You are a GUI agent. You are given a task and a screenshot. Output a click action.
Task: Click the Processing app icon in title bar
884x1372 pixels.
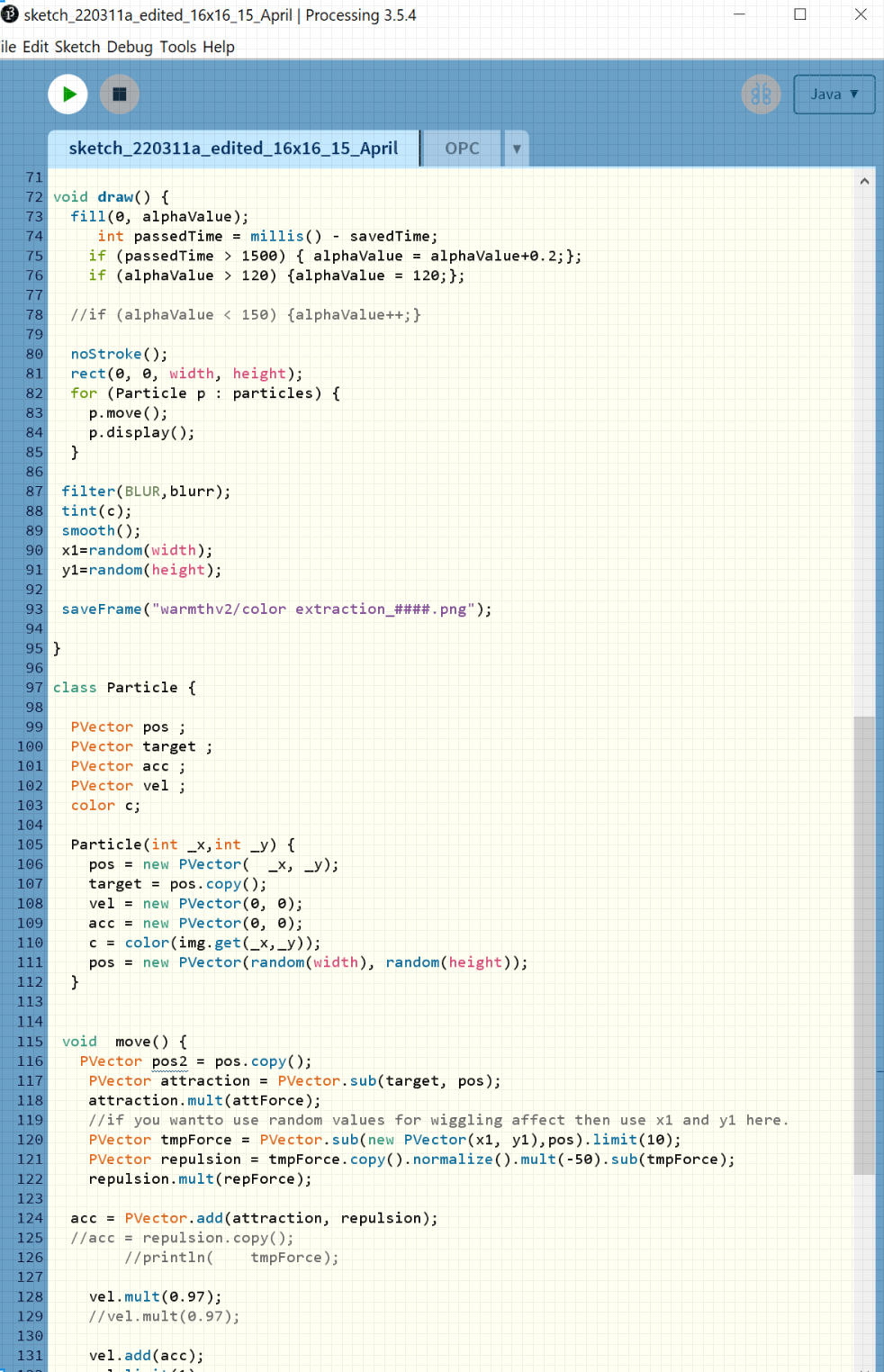coord(10,14)
